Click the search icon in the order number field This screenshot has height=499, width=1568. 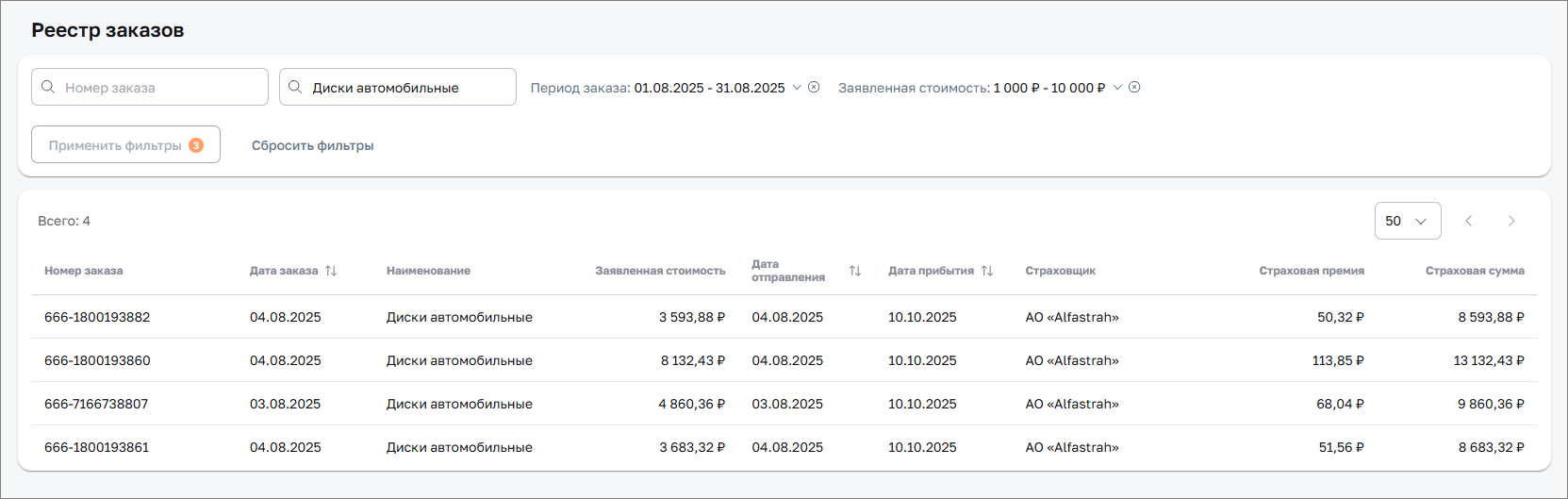48,87
